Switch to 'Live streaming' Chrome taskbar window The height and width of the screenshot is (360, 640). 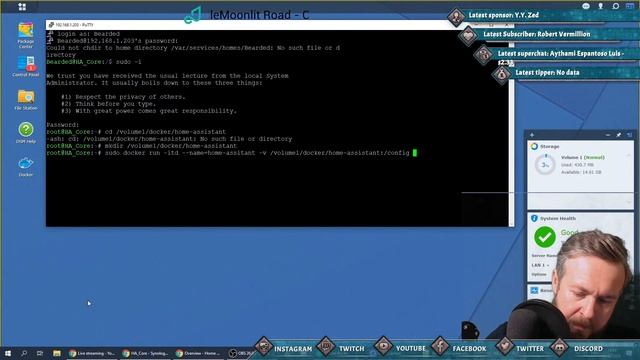(x=92, y=353)
